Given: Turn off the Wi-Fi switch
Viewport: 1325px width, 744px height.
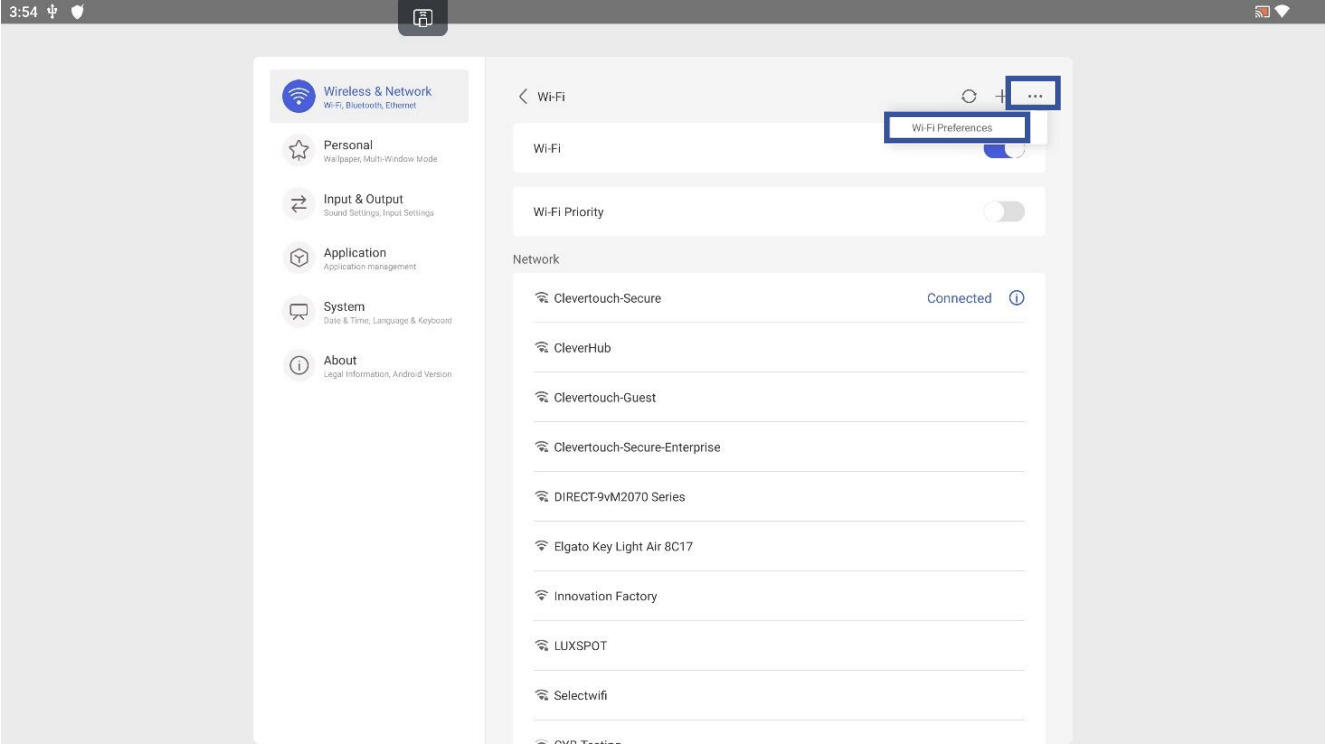Looking at the screenshot, I should [x=1004, y=148].
